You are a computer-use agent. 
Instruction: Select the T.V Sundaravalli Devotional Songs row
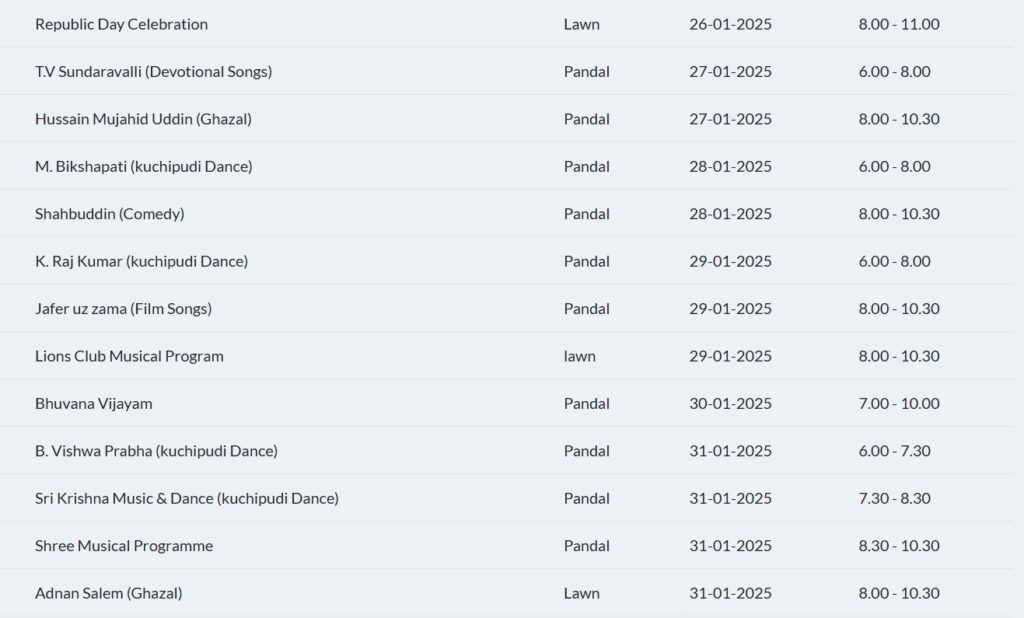(x=153, y=71)
